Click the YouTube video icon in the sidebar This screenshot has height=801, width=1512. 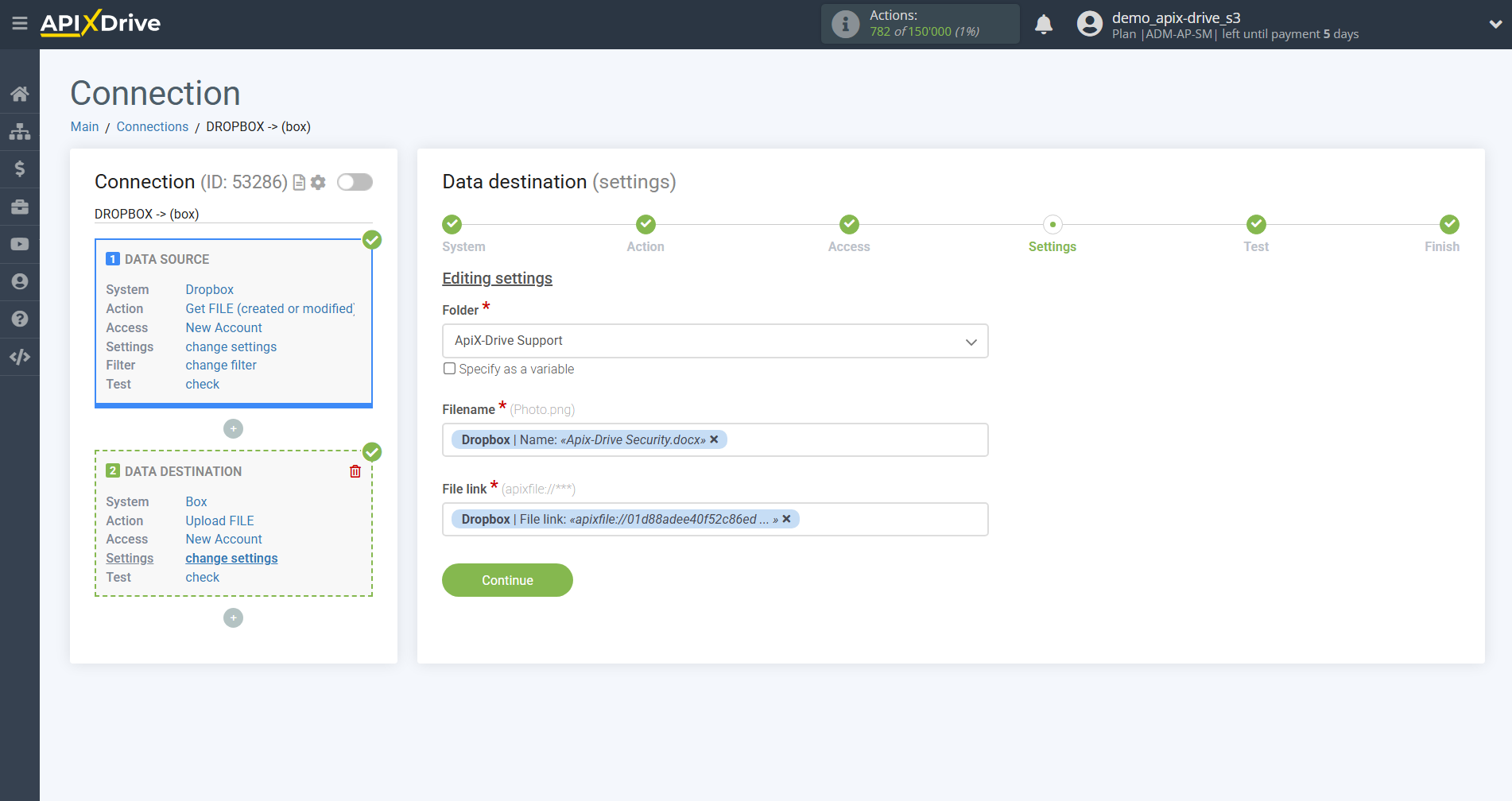click(20, 245)
